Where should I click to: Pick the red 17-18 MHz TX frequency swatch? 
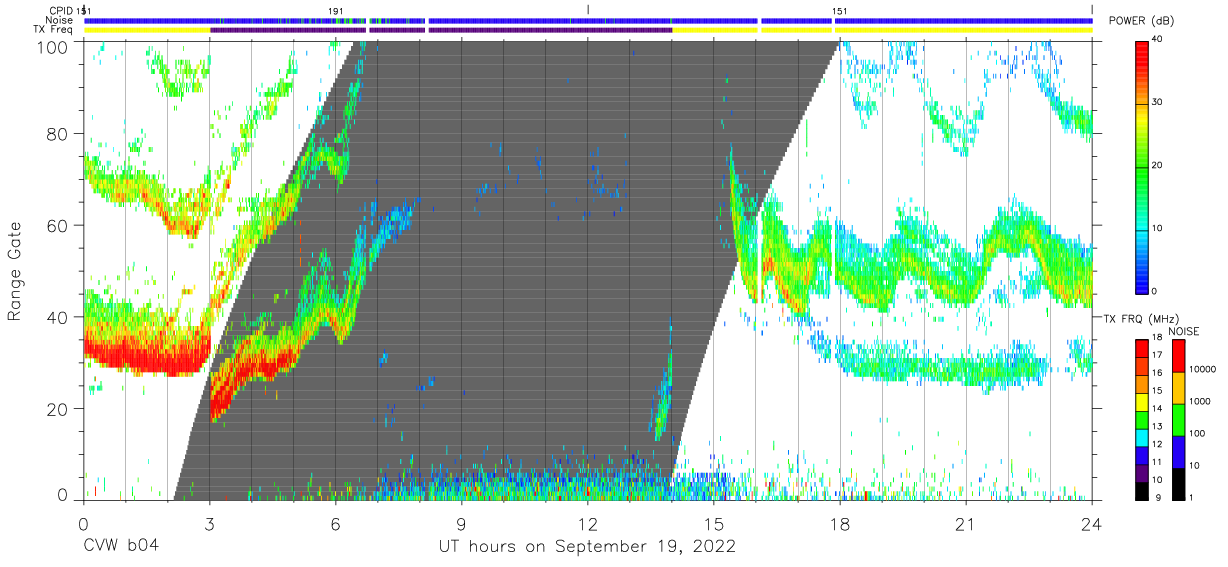(x=1142, y=348)
